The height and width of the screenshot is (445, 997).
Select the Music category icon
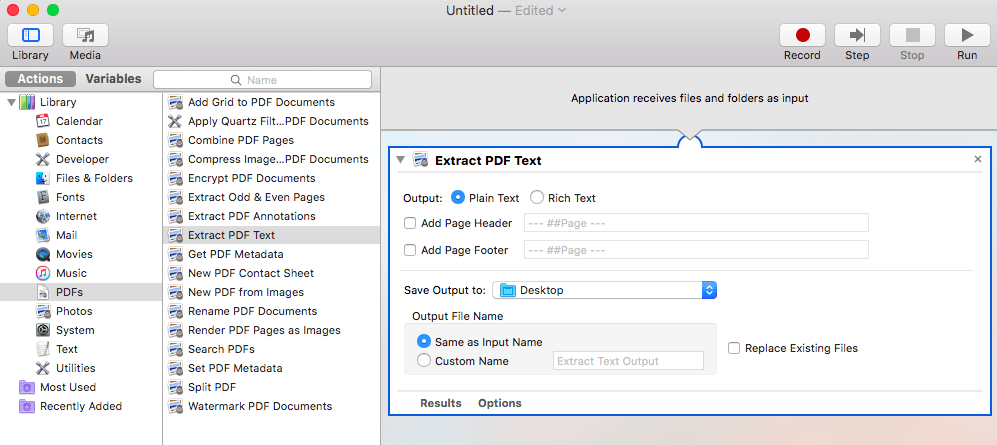(x=43, y=273)
